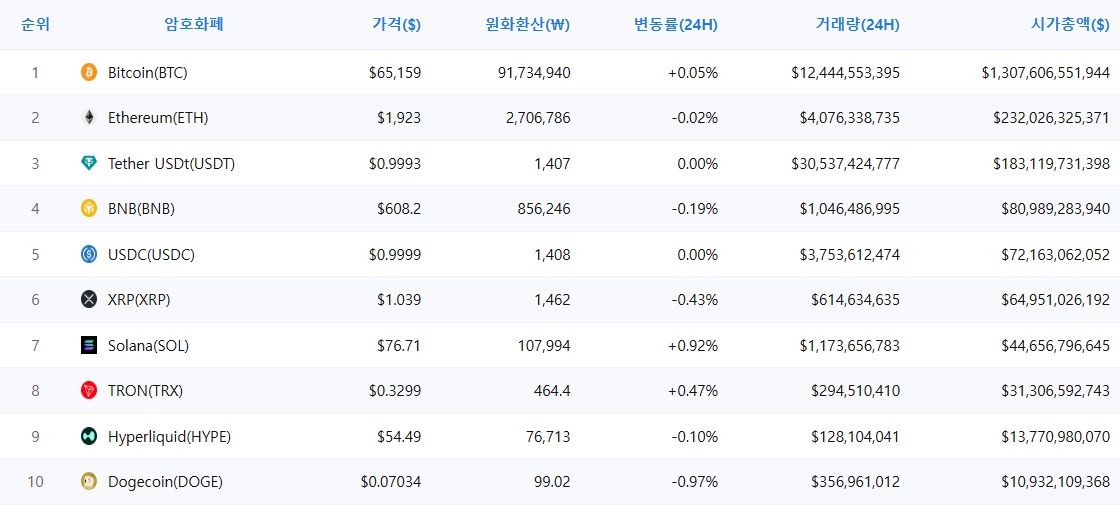Click Ethereum market cap $232,026,325,371
1120x514 pixels.
click(x=1051, y=118)
